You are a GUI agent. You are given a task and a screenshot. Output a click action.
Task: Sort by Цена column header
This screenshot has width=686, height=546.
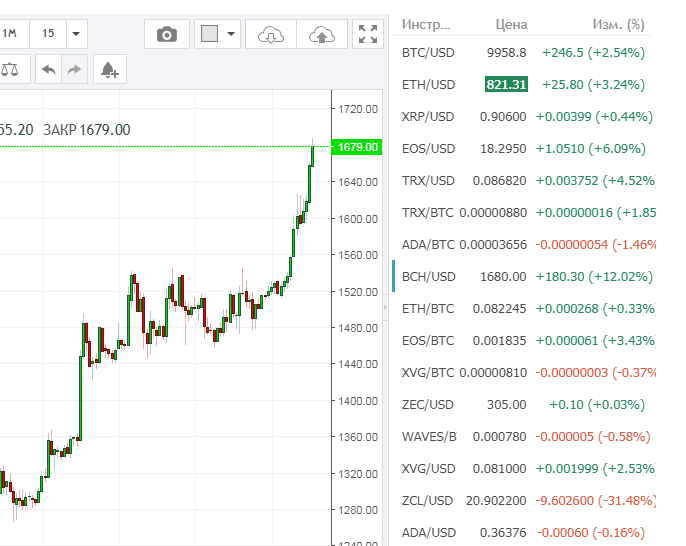[x=511, y=24]
